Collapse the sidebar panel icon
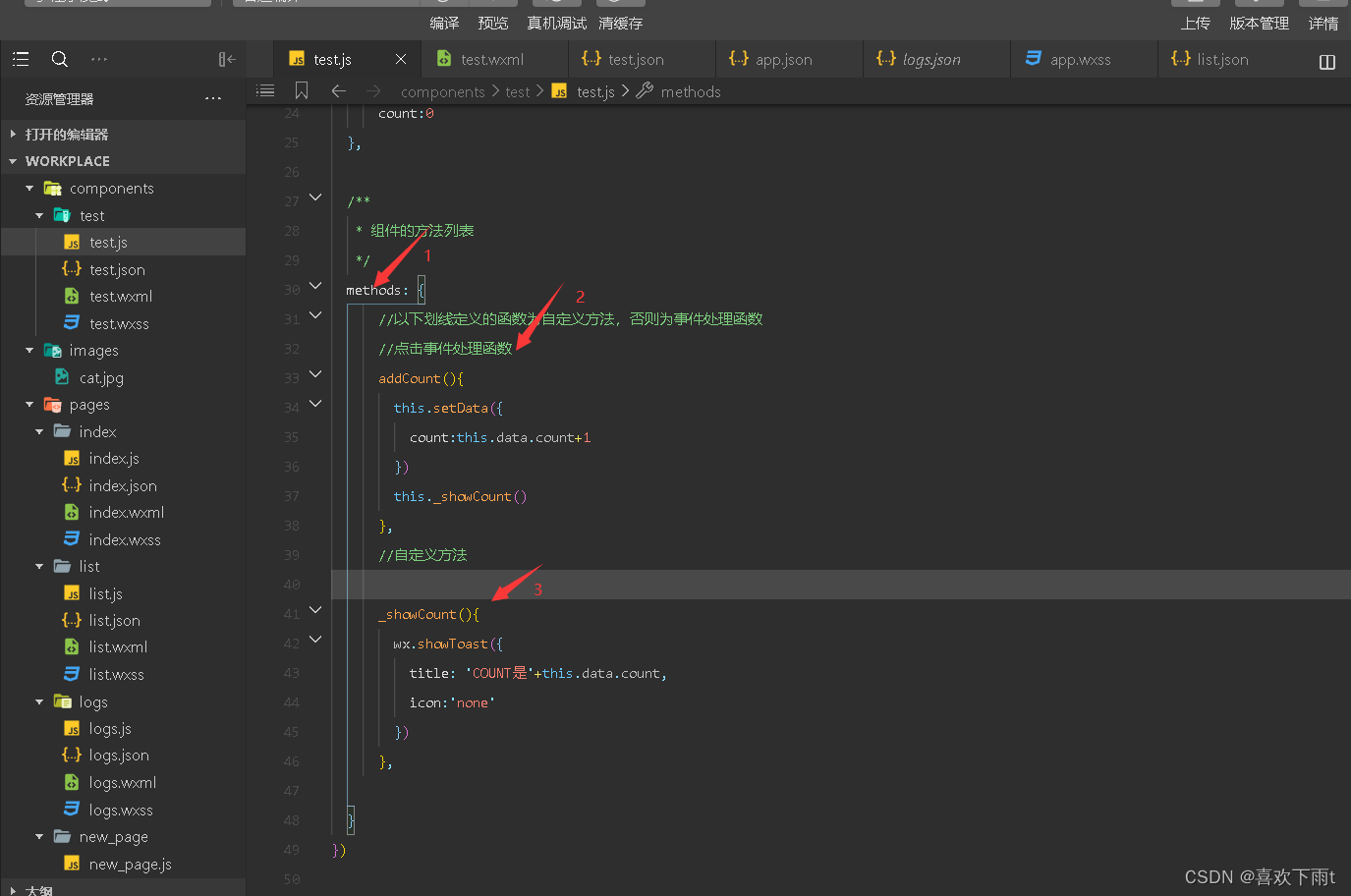 tap(227, 59)
